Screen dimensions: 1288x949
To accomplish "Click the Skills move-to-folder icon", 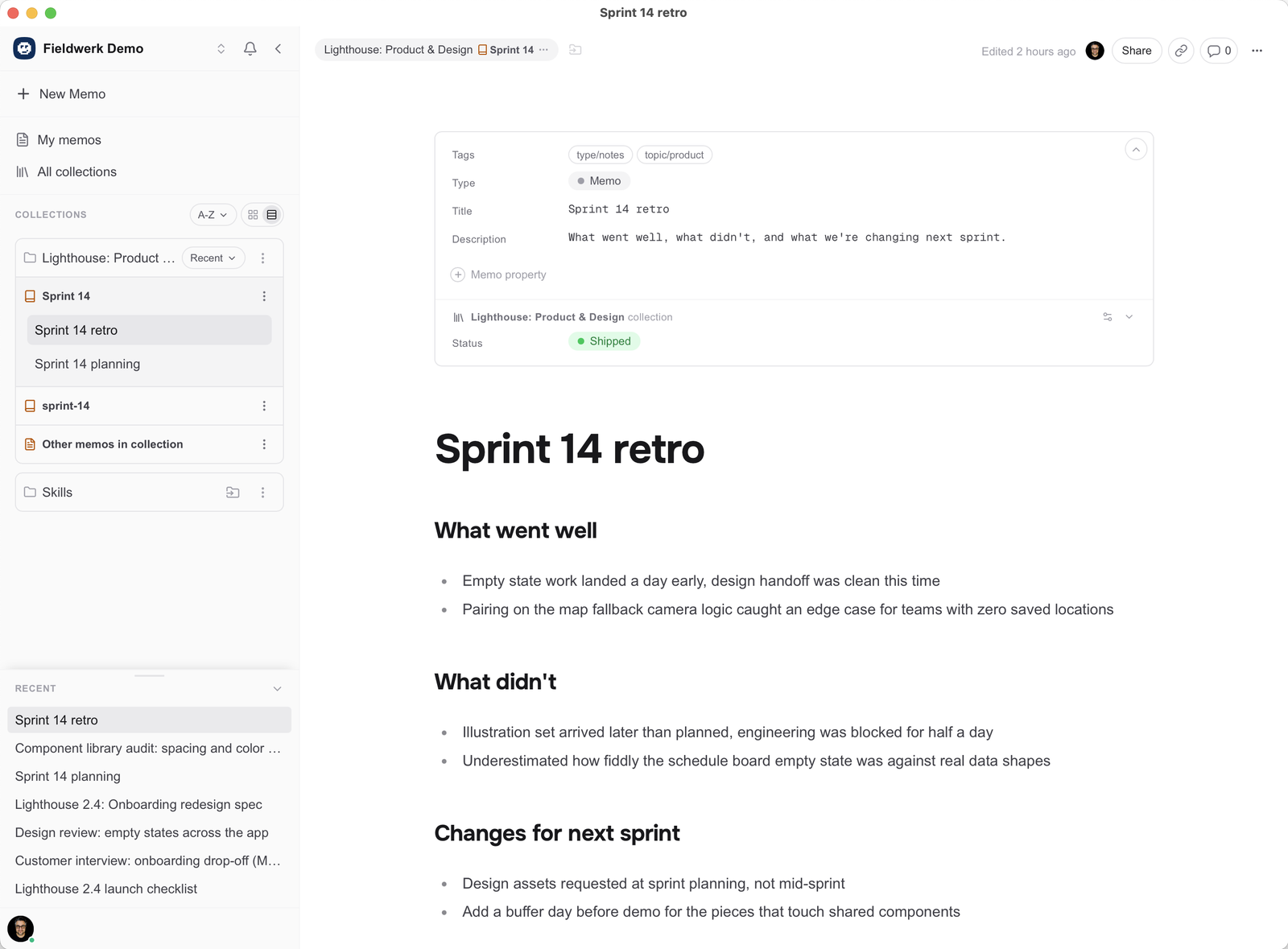I will pos(233,493).
